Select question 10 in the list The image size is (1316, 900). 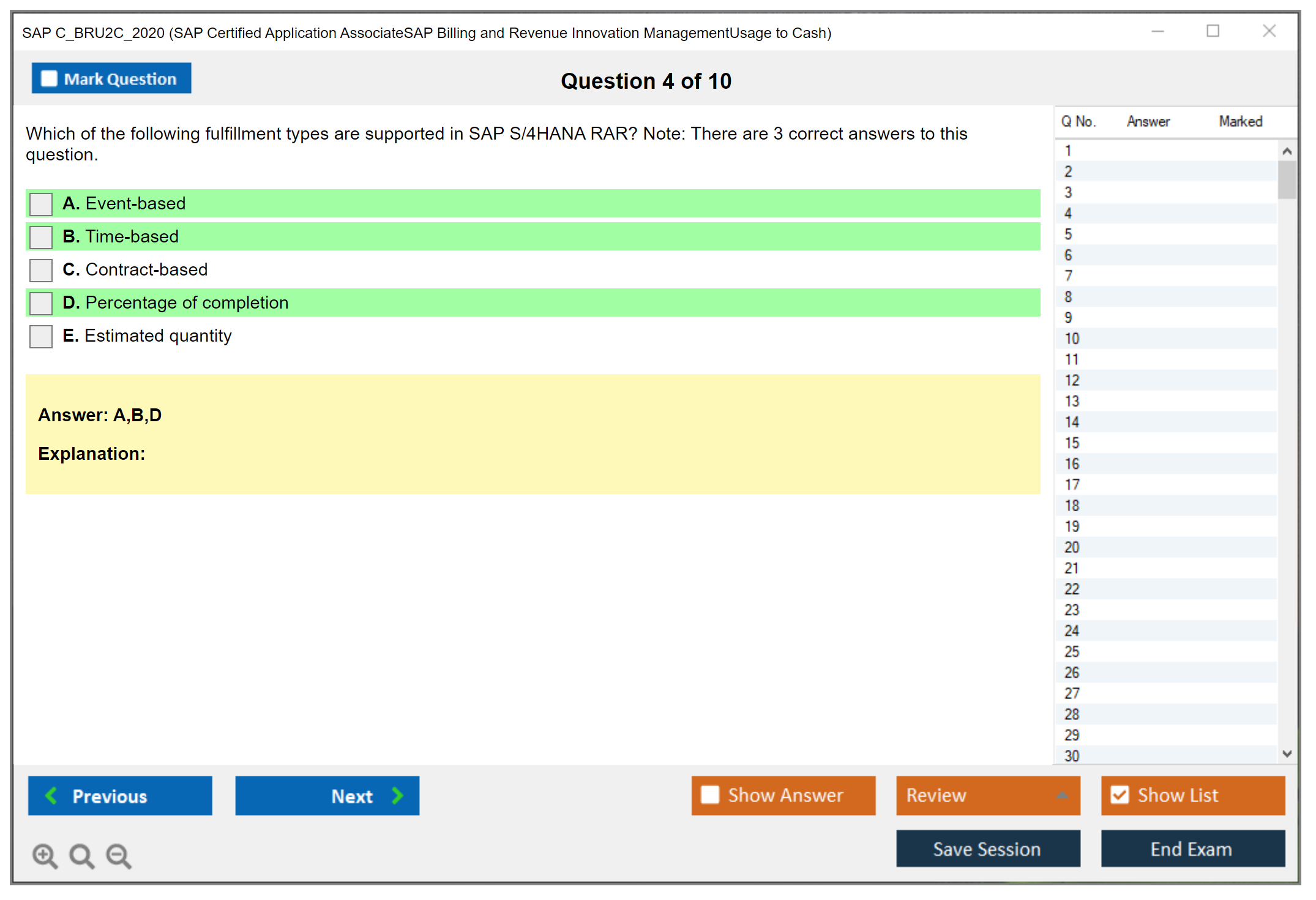pyautogui.click(x=1072, y=339)
